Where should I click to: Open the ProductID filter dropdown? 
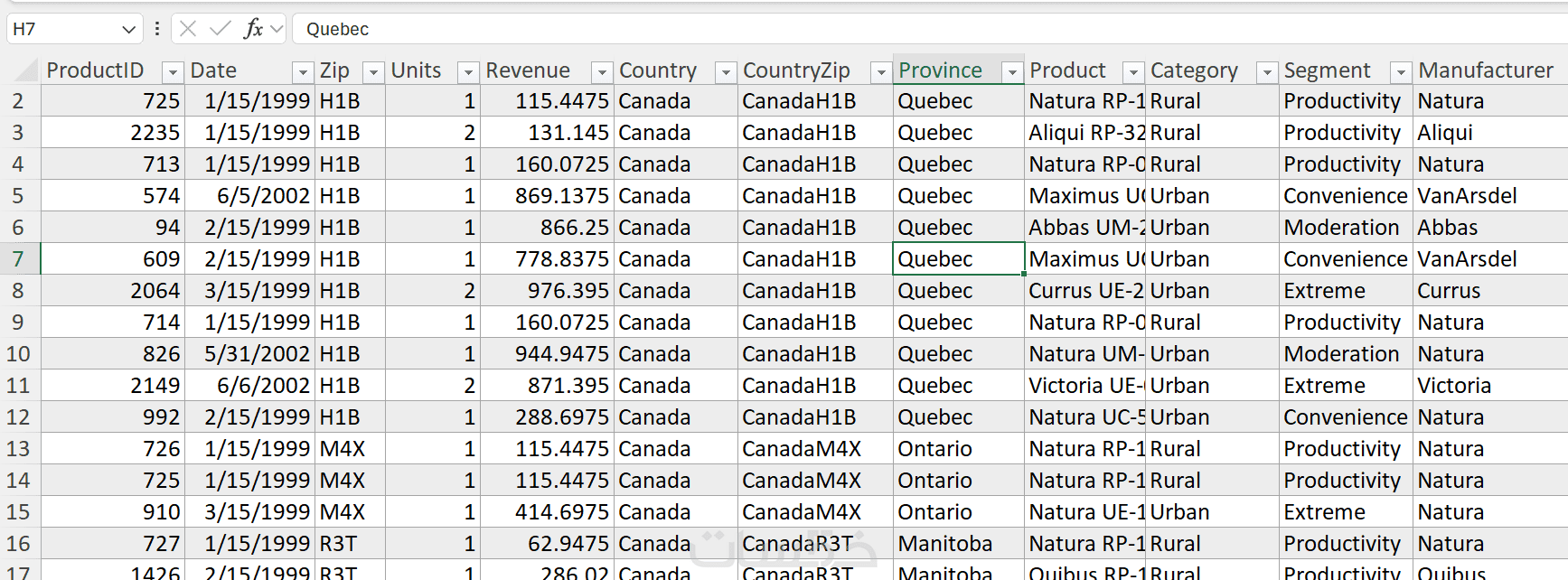(172, 71)
